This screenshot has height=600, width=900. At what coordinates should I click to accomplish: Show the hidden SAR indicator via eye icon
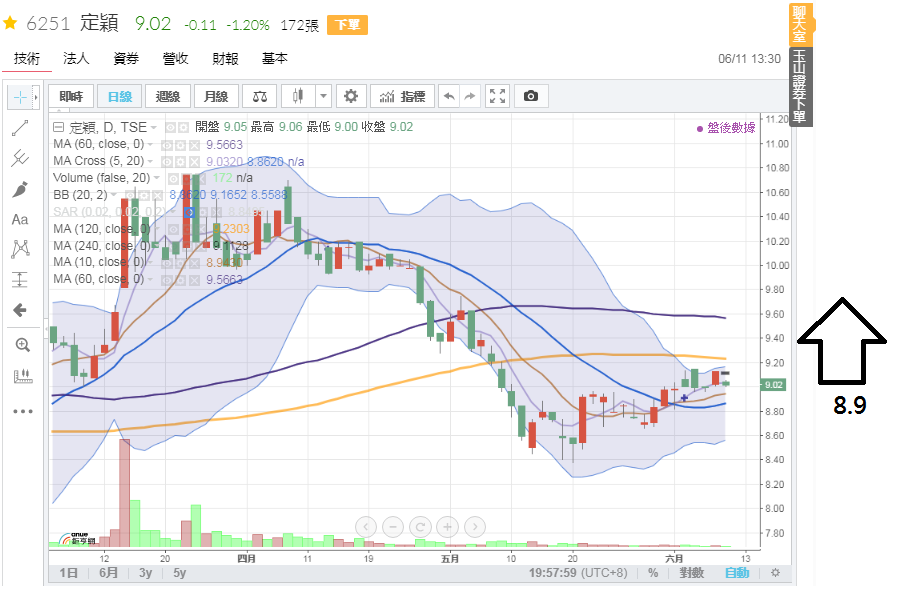tap(188, 212)
